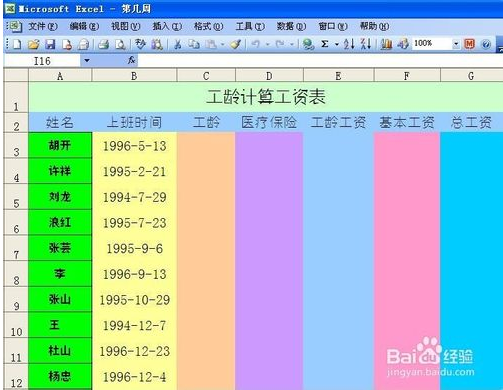Image resolution: width=503 pixels, height=390 pixels.
Task: Click the red M toolbar icon
Action: pyautogui.click(x=469, y=44)
